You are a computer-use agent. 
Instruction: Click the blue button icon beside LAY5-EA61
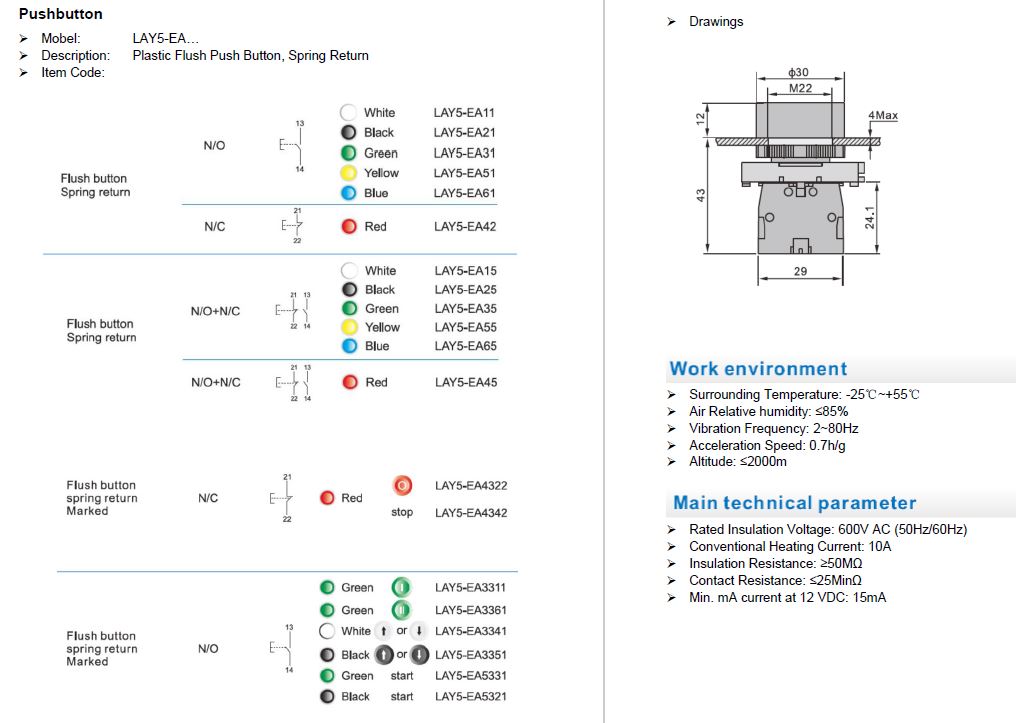click(x=348, y=193)
